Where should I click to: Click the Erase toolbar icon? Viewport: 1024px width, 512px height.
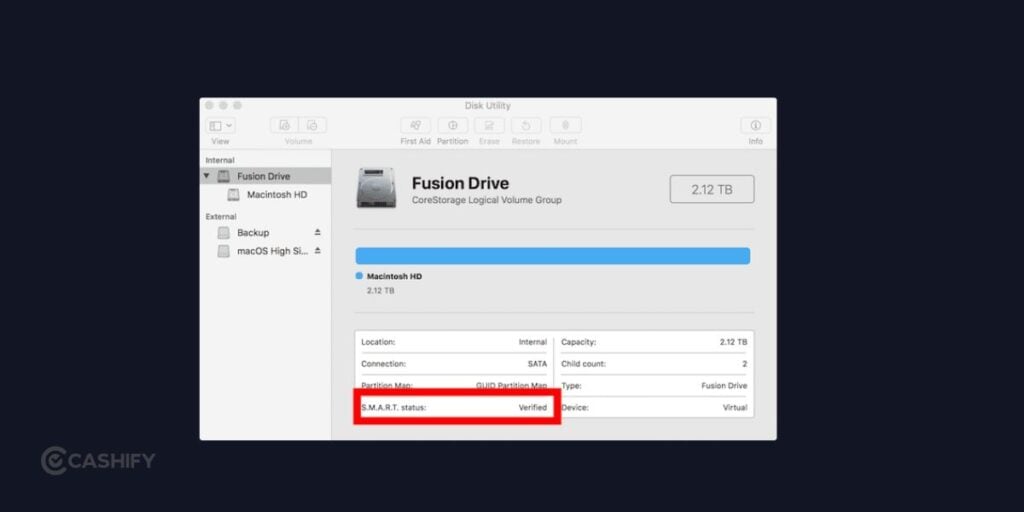[489, 125]
